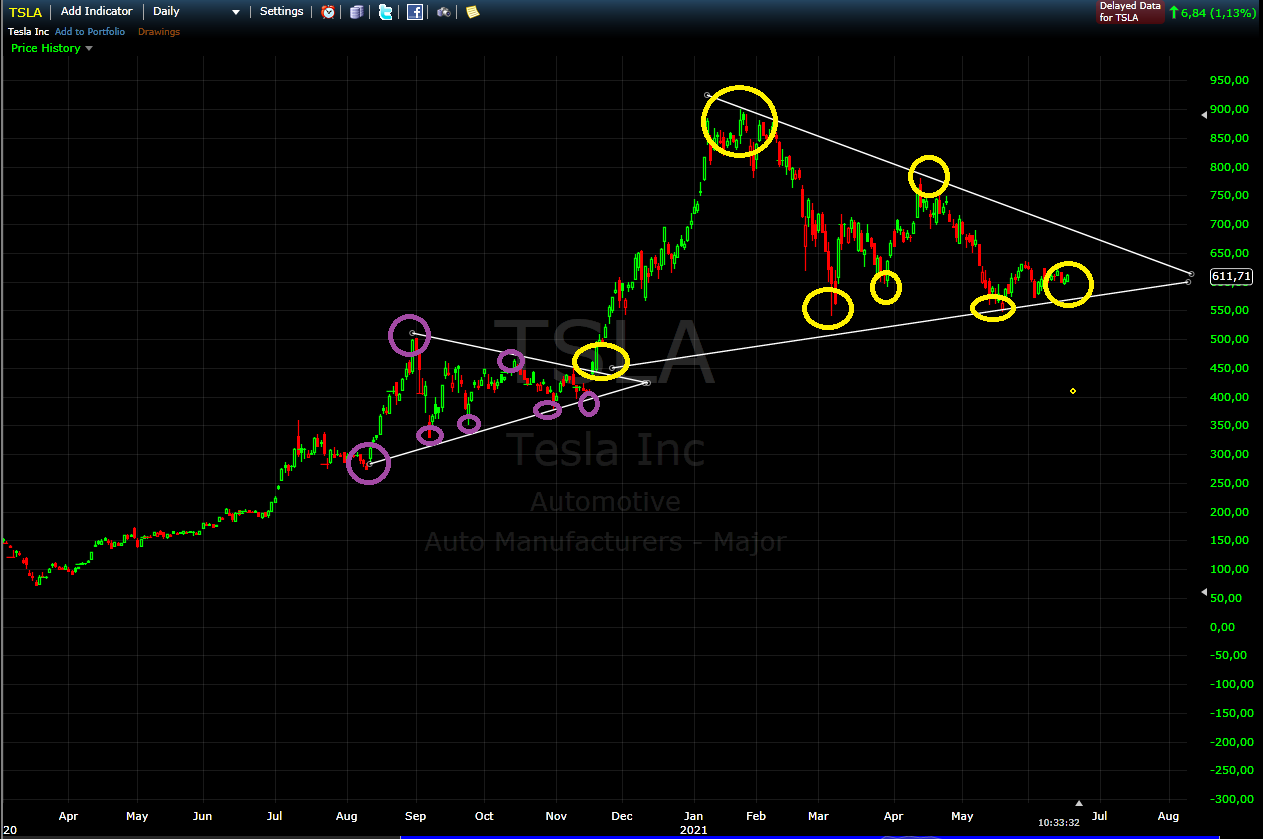Click the upper arrow on price axis
This screenshot has width=1263, height=839.
(x=1204, y=114)
